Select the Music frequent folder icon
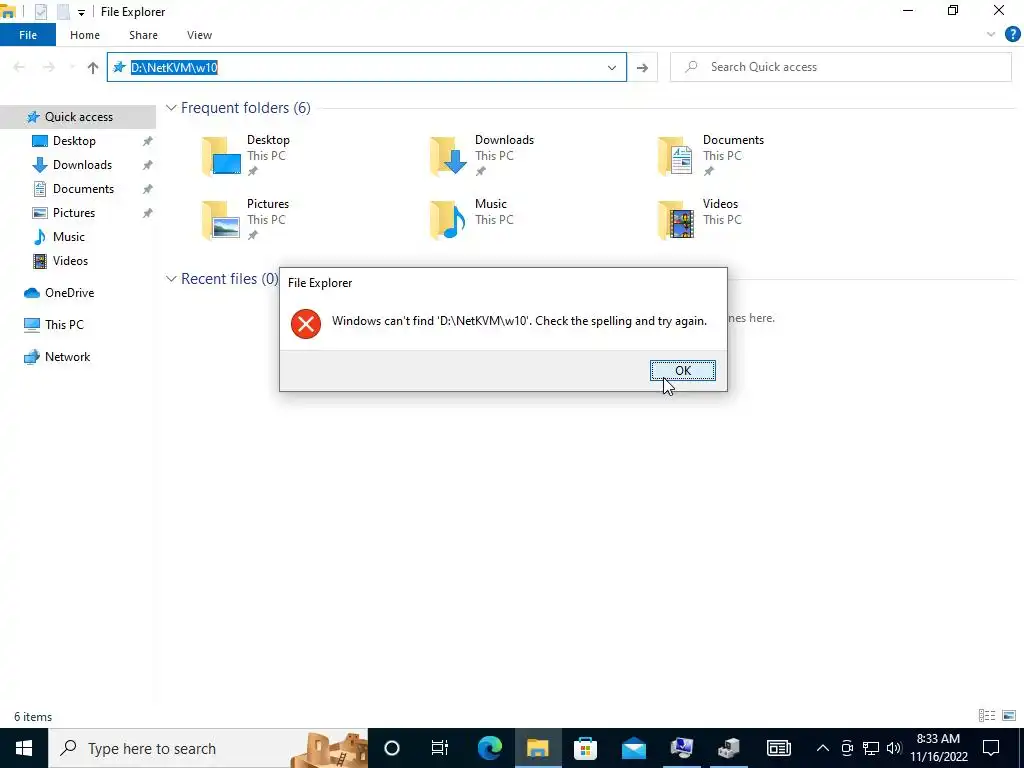 click(x=449, y=221)
